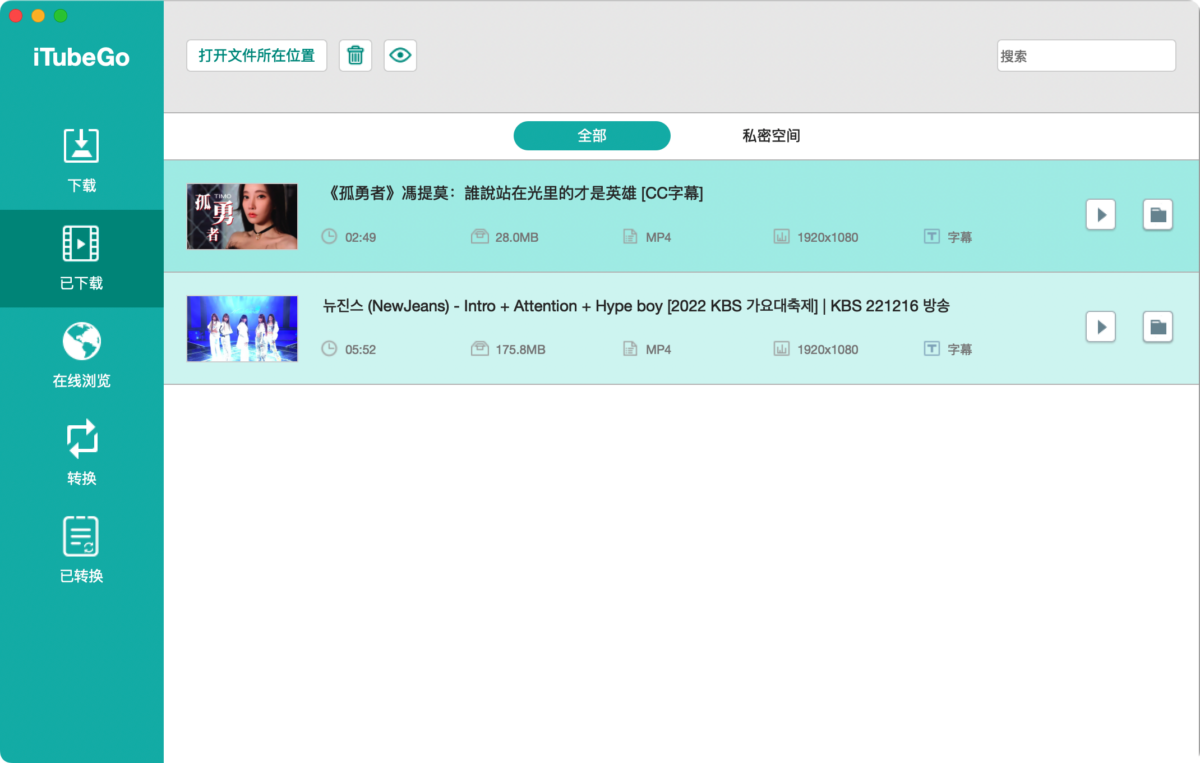This screenshot has height=763, width=1200.
Task: Click the 05:52 duration text
Action: click(x=360, y=350)
